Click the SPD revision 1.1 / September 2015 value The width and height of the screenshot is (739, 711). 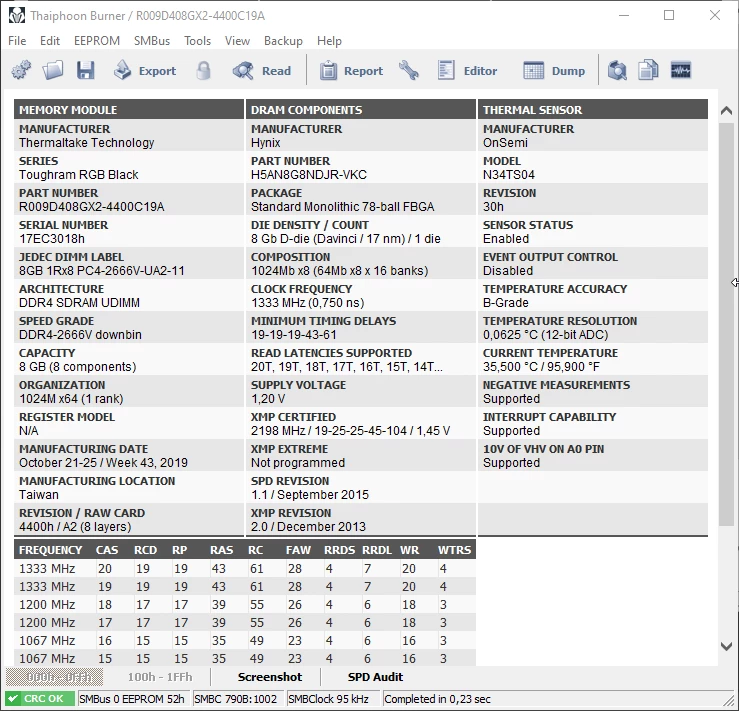click(x=310, y=495)
